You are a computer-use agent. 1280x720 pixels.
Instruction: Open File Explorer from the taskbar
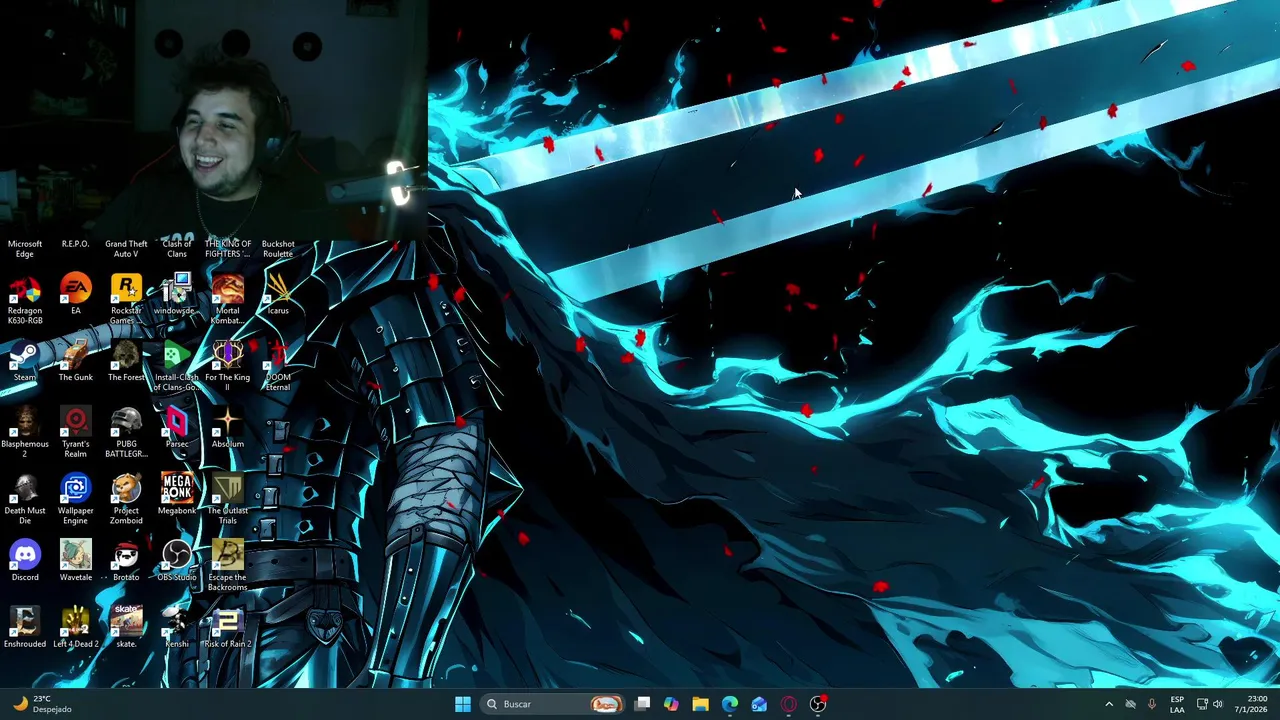(701, 704)
